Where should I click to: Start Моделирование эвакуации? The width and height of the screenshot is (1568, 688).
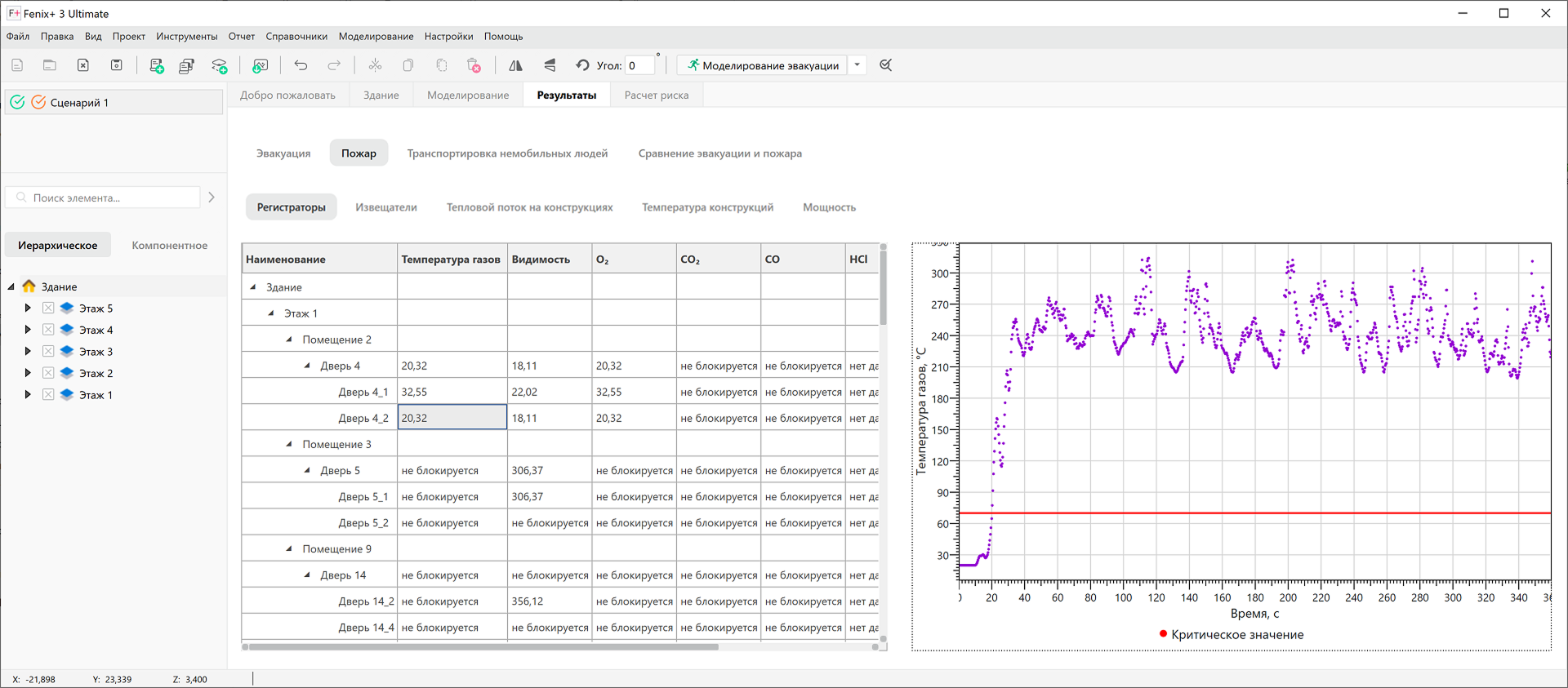click(763, 65)
